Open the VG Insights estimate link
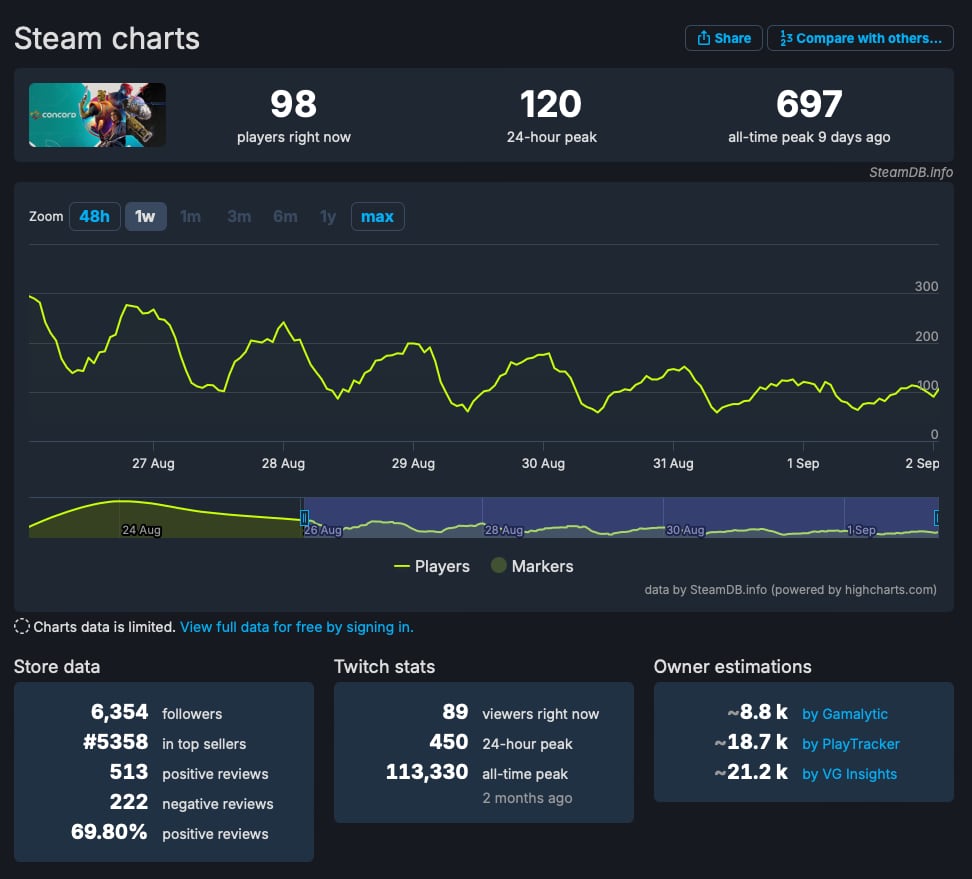 point(849,774)
